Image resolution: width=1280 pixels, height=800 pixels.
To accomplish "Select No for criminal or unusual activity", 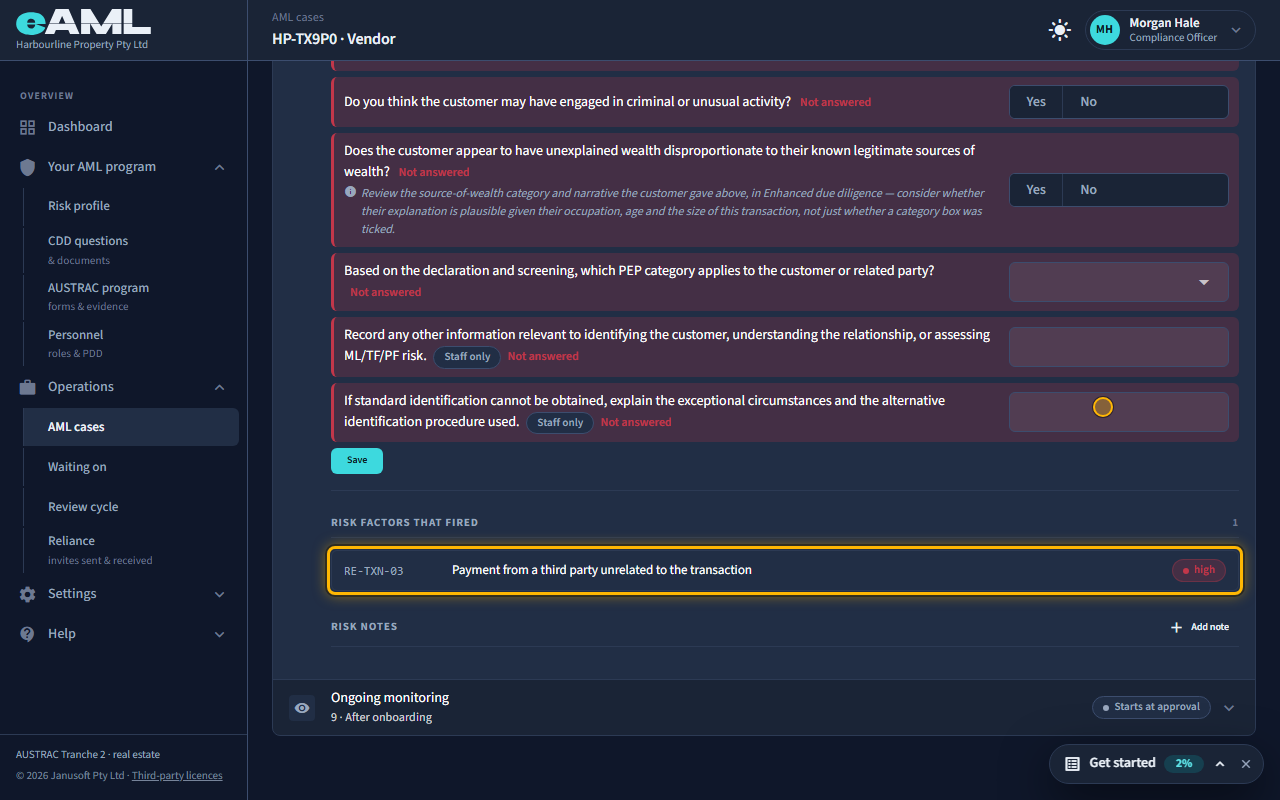I will (x=1088, y=102).
